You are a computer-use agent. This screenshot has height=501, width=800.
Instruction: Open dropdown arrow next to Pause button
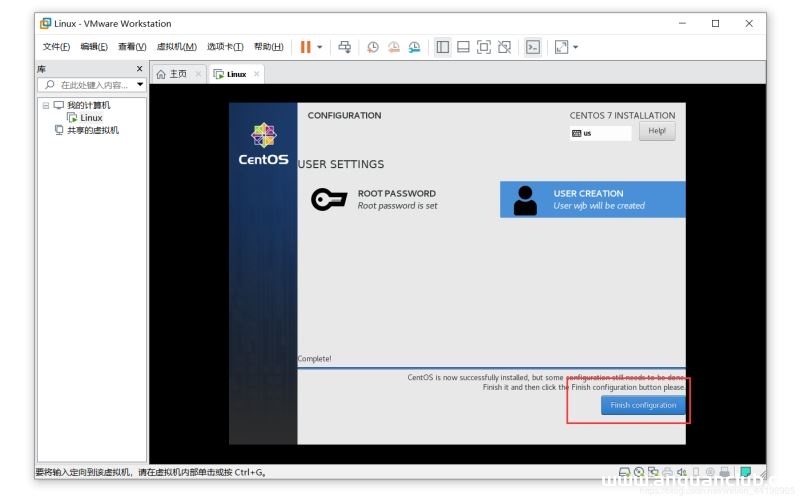(320, 47)
